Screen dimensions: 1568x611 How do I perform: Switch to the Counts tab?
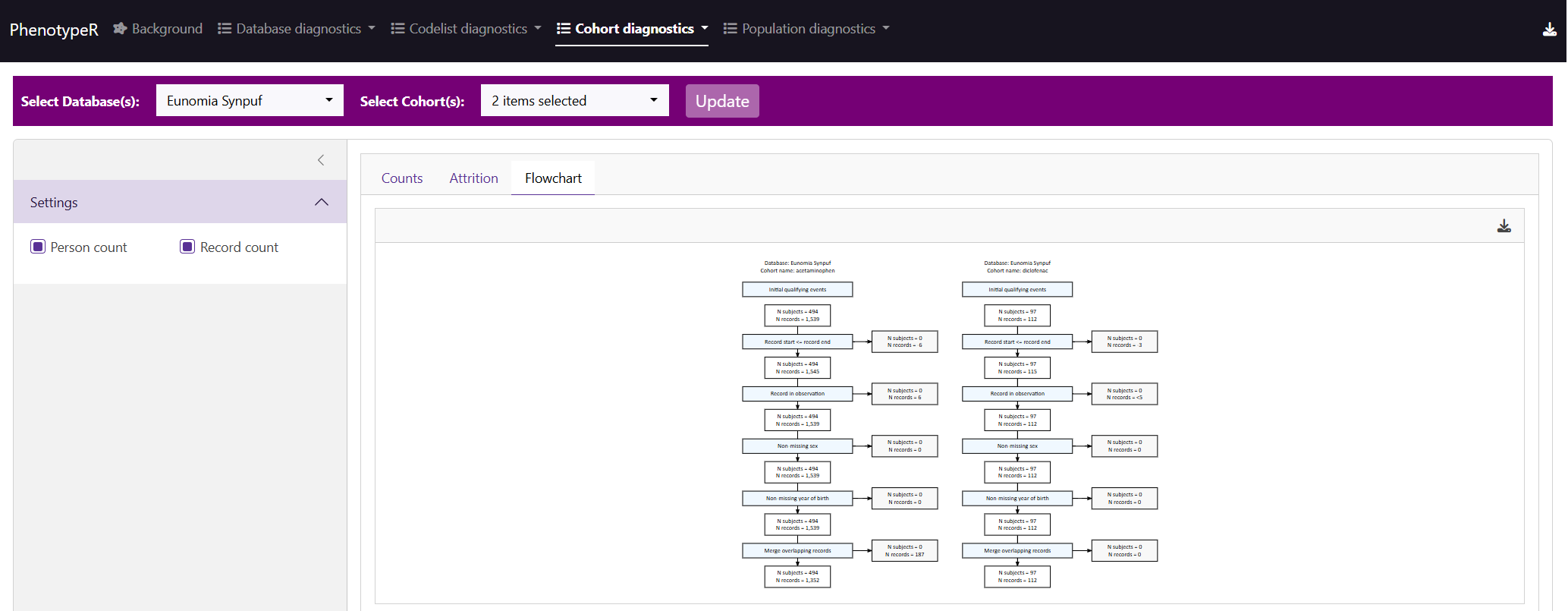pos(401,178)
